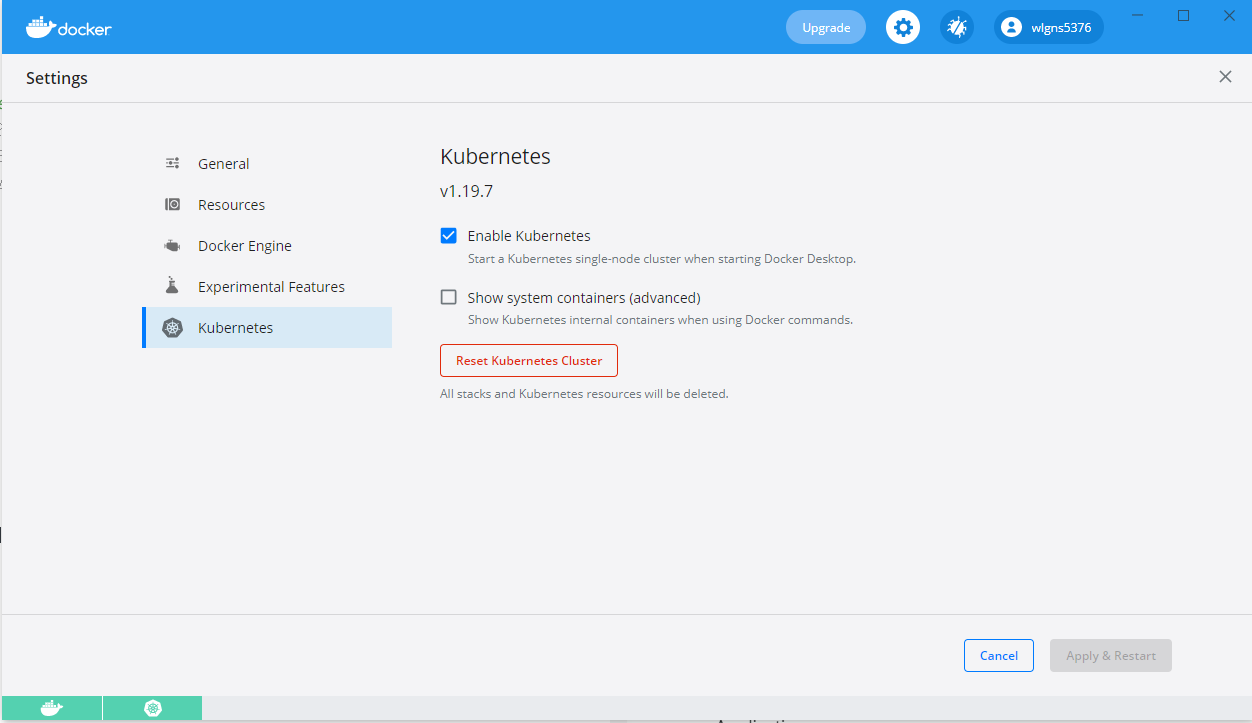Click the Experimental Features flask icon
Image resolution: width=1252 pixels, height=723 pixels.
click(172, 286)
